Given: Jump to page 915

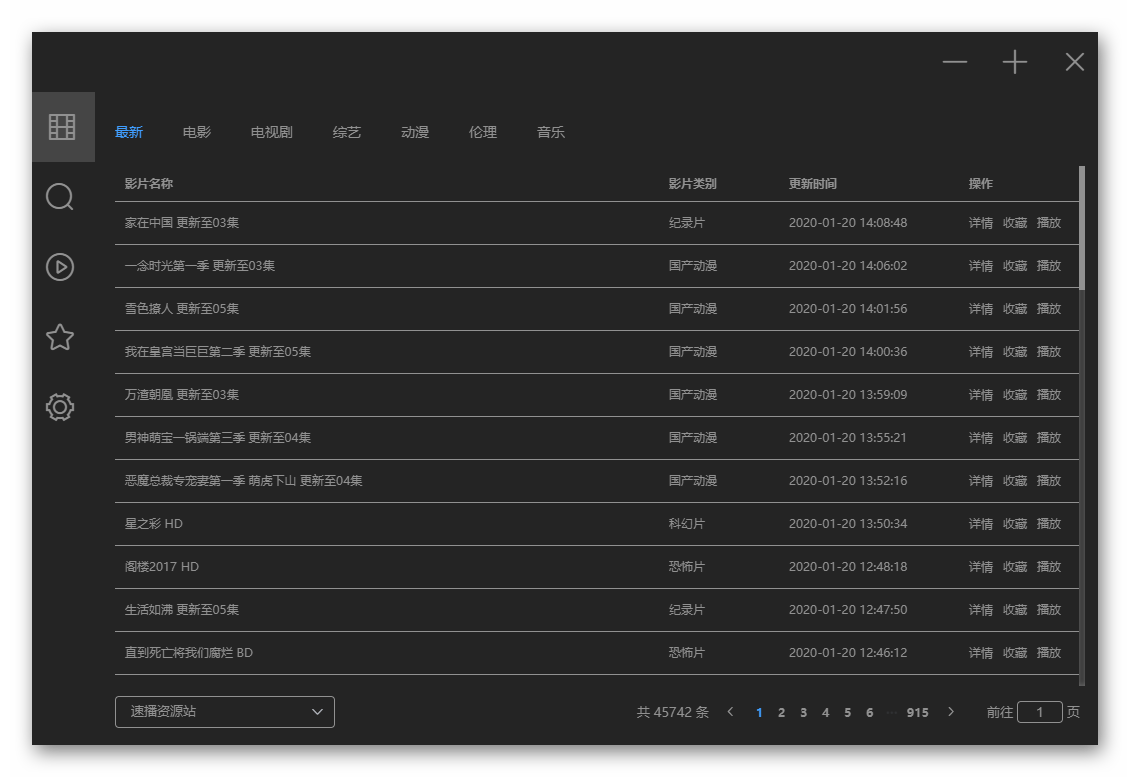Looking at the screenshot, I should [917, 712].
